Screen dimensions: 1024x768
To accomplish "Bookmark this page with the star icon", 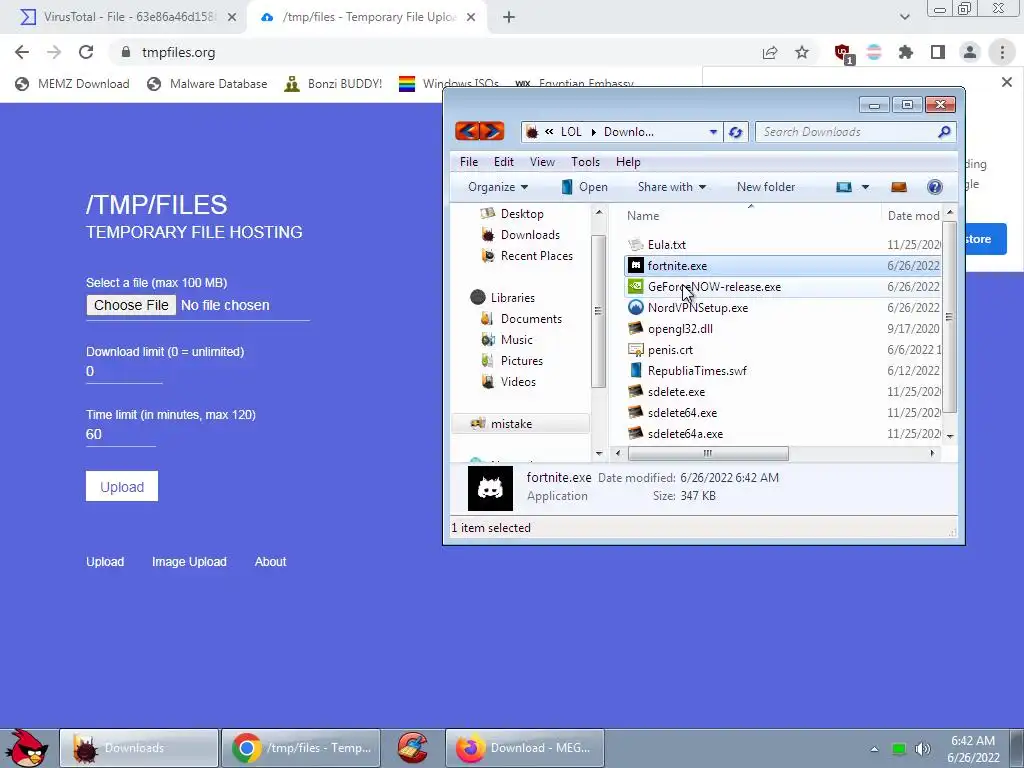I will click(802, 52).
